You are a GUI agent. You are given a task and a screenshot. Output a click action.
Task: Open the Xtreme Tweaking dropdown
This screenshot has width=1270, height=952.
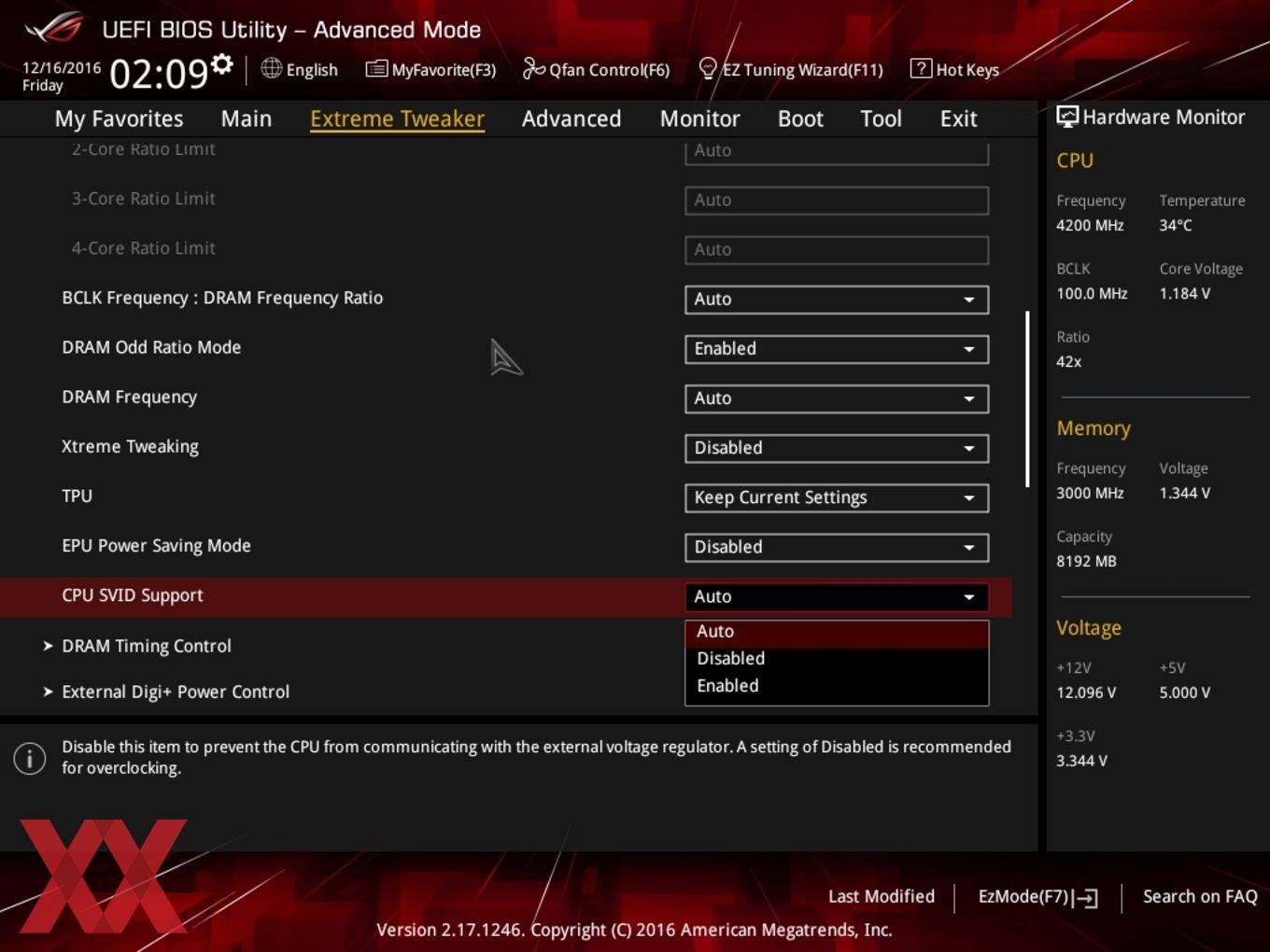[x=837, y=448]
